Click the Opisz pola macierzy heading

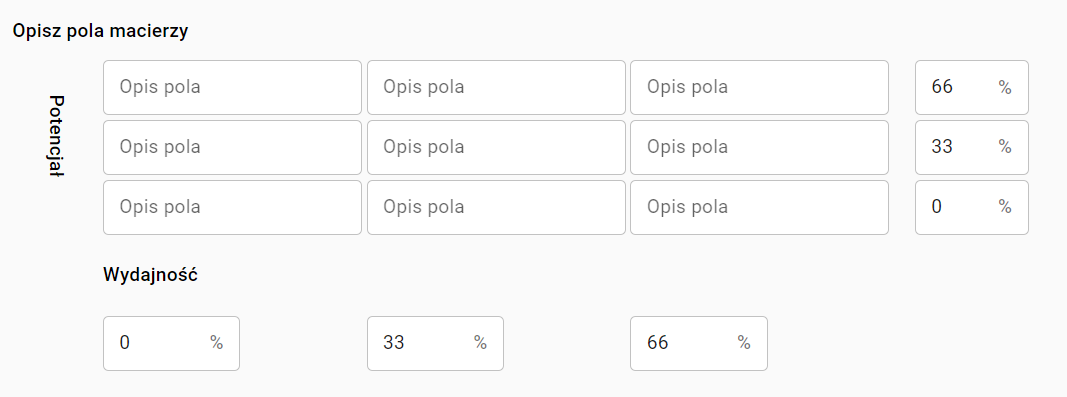click(x=100, y=31)
